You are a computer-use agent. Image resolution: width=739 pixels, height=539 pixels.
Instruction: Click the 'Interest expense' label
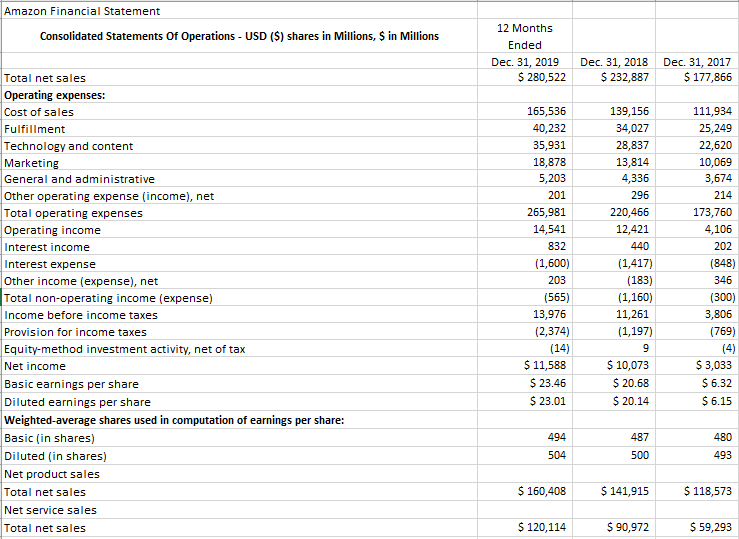click(x=49, y=264)
